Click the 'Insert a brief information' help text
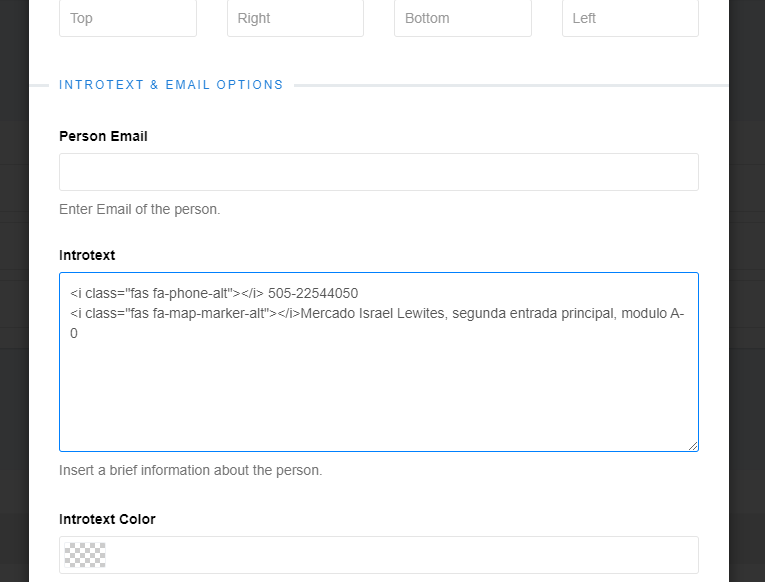 tap(190, 470)
